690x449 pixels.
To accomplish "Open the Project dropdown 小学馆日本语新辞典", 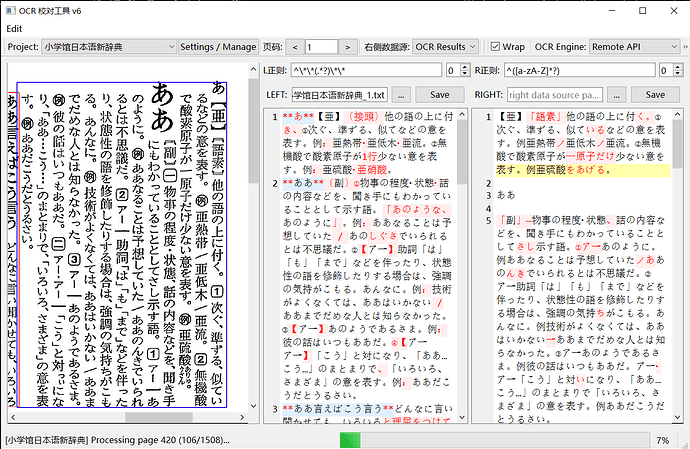I will [109, 47].
